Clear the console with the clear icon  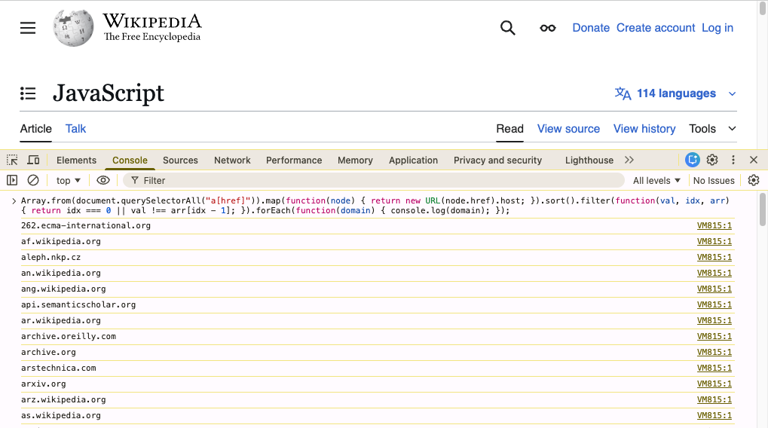pyautogui.click(x=33, y=181)
